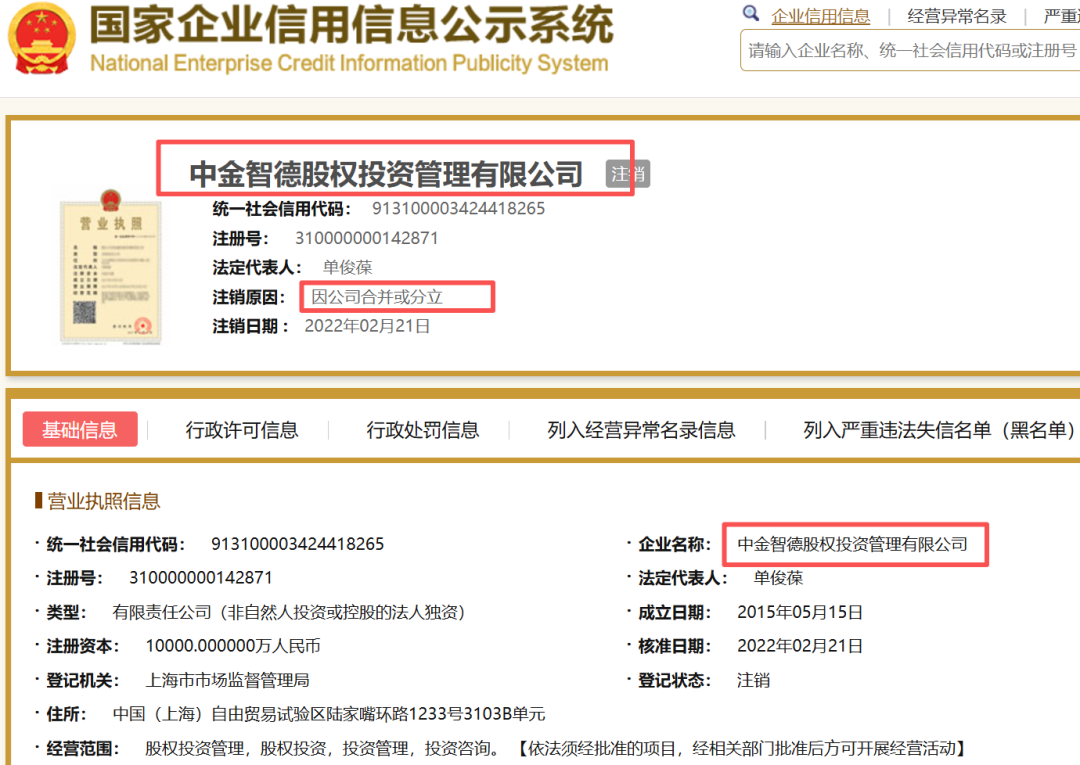Click the 企业名称 value in license info

pyautogui.click(x=852, y=545)
